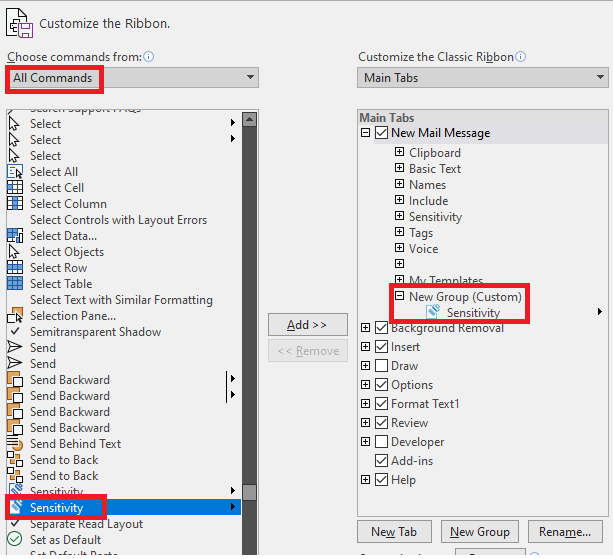This screenshot has height=559, width=613.
Task: Select the Semitransparent Shadow command
Action: click(x=124, y=331)
